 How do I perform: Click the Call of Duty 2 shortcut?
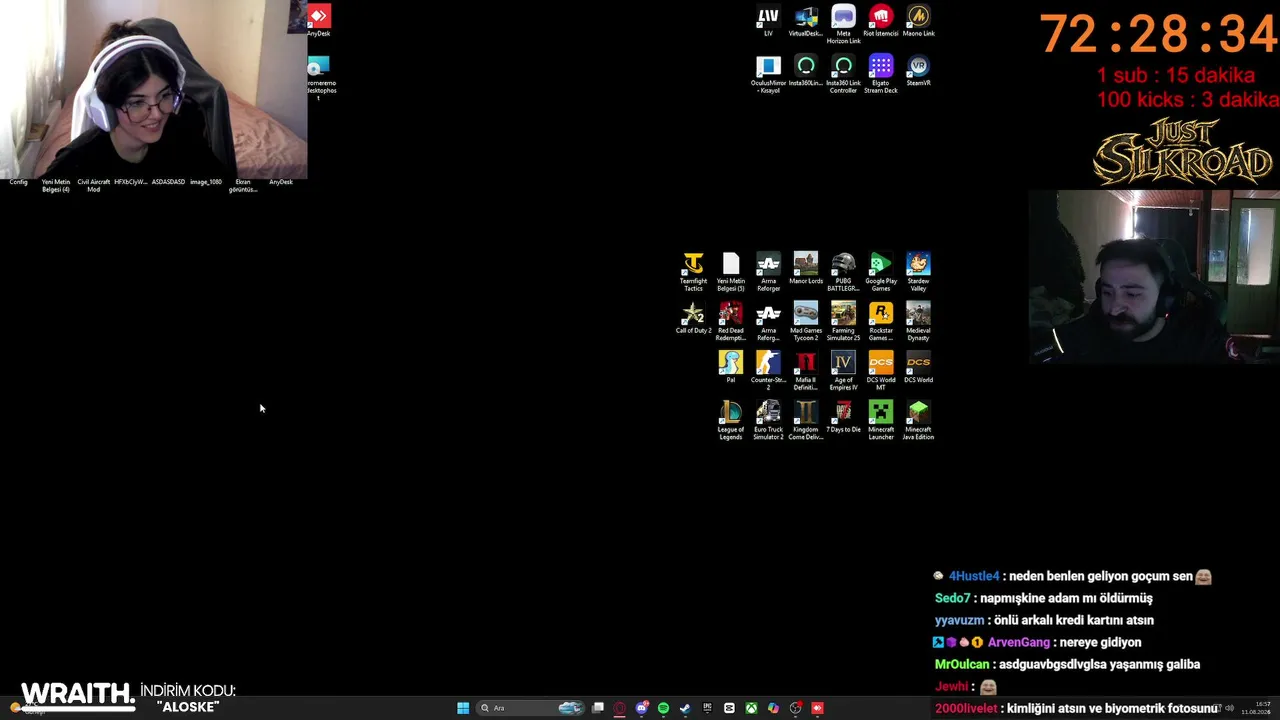tap(693, 318)
